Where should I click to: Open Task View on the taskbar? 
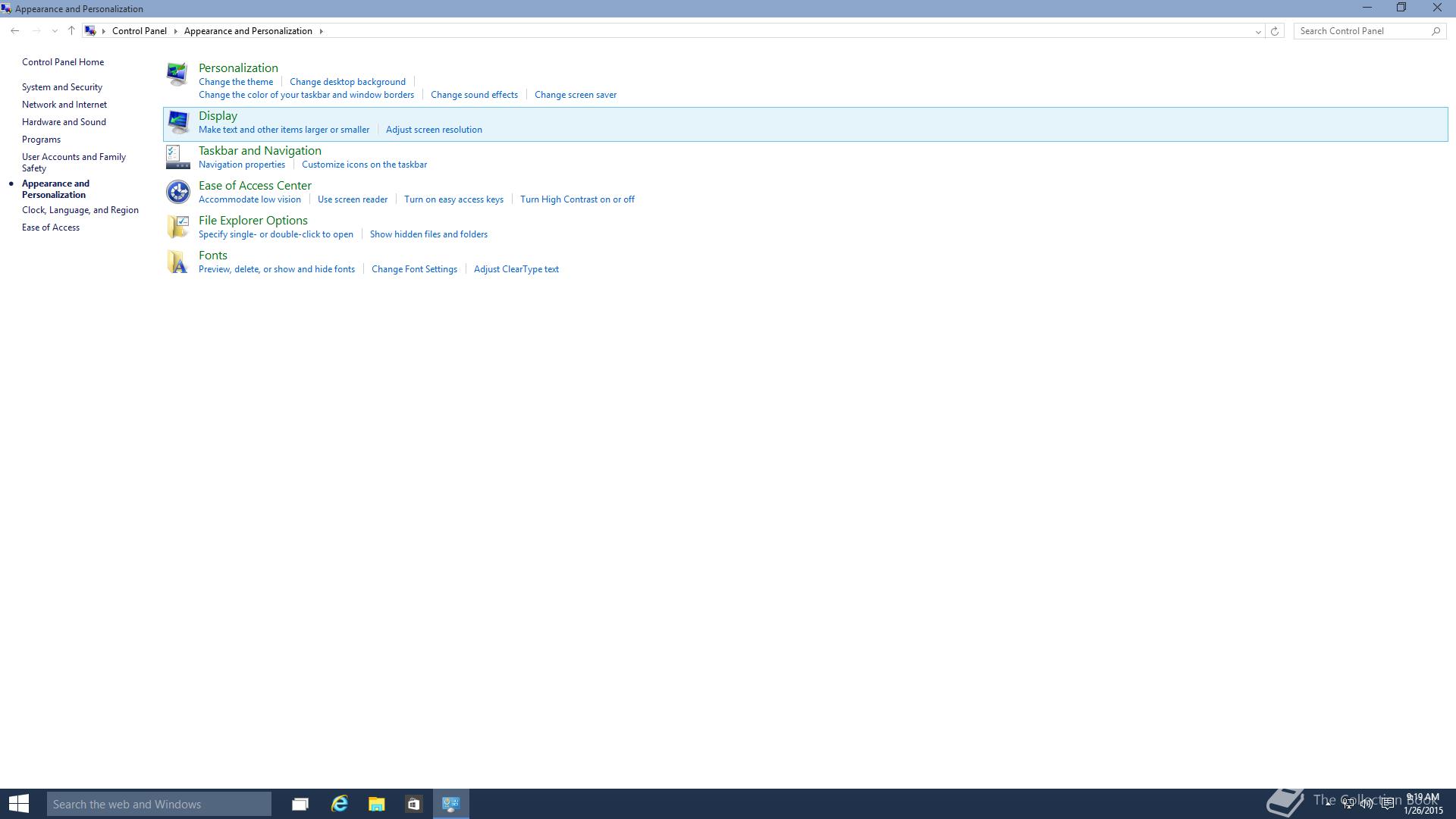point(300,804)
